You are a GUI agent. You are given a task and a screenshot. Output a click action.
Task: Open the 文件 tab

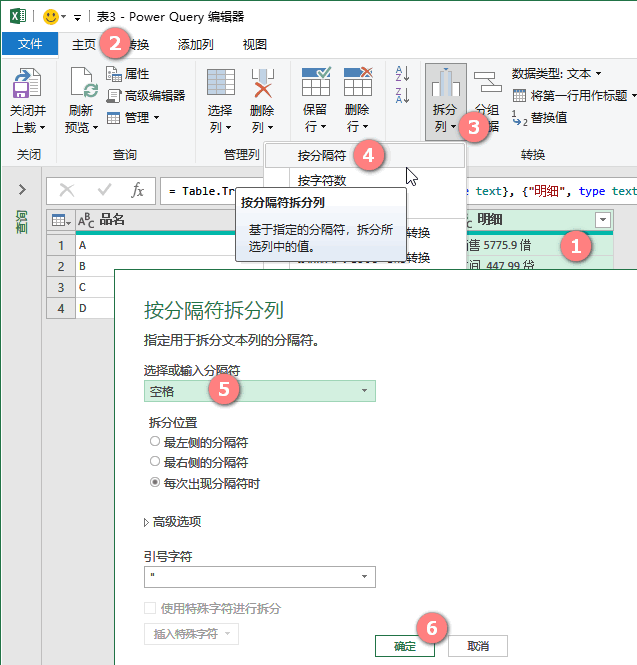tap(30, 44)
